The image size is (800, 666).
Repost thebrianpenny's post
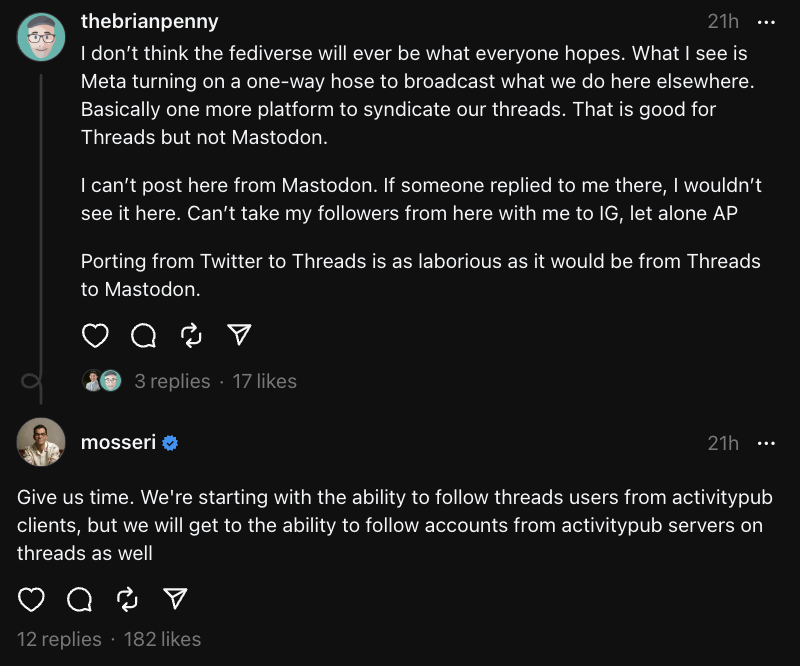click(191, 335)
